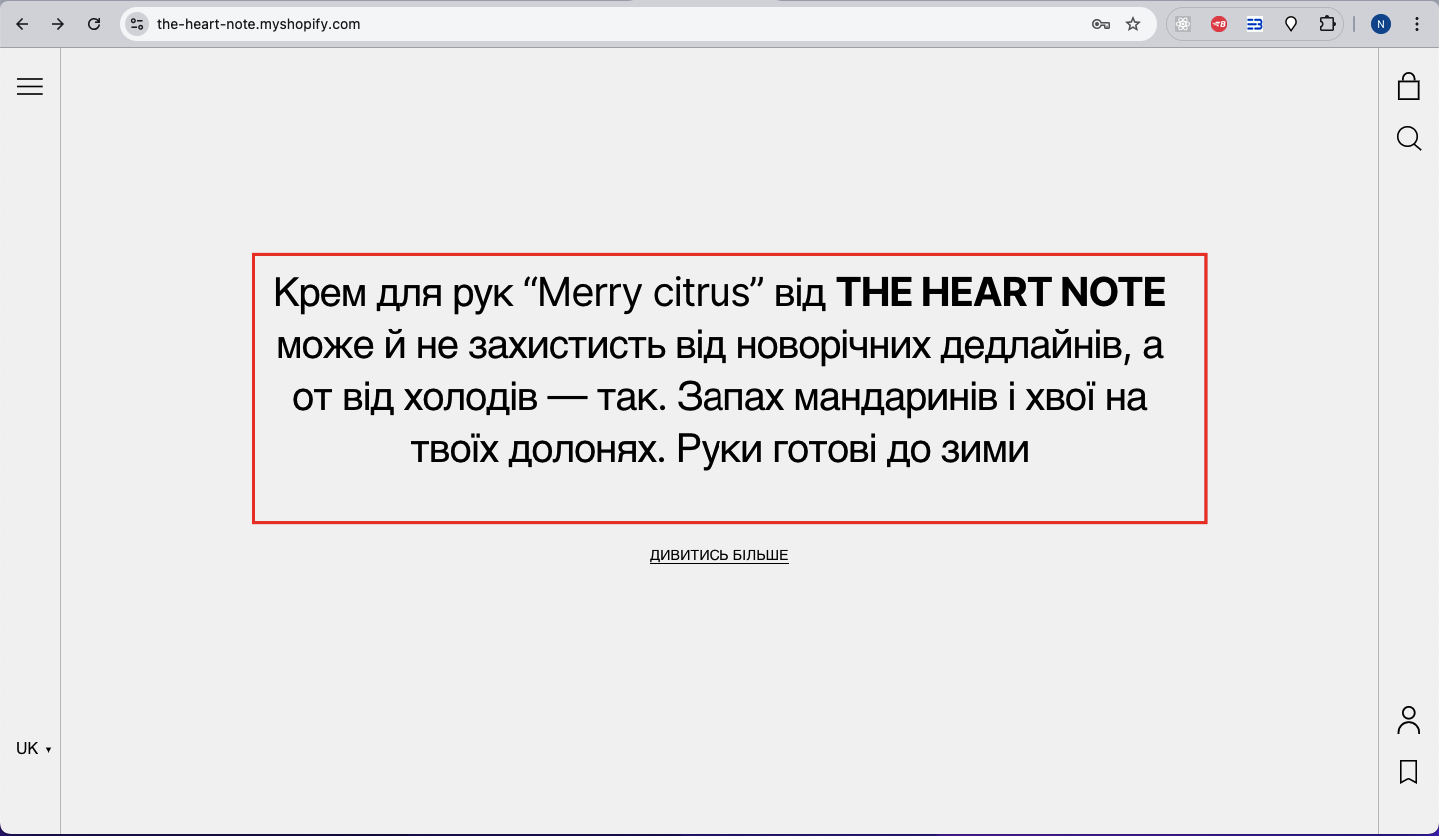The width and height of the screenshot is (1439, 836).
Task: Open the account profile icon
Action: pyautogui.click(x=1408, y=720)
